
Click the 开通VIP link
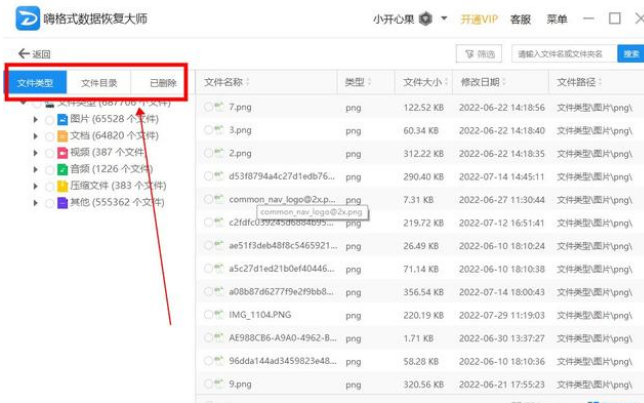click(x=478, y=19)
